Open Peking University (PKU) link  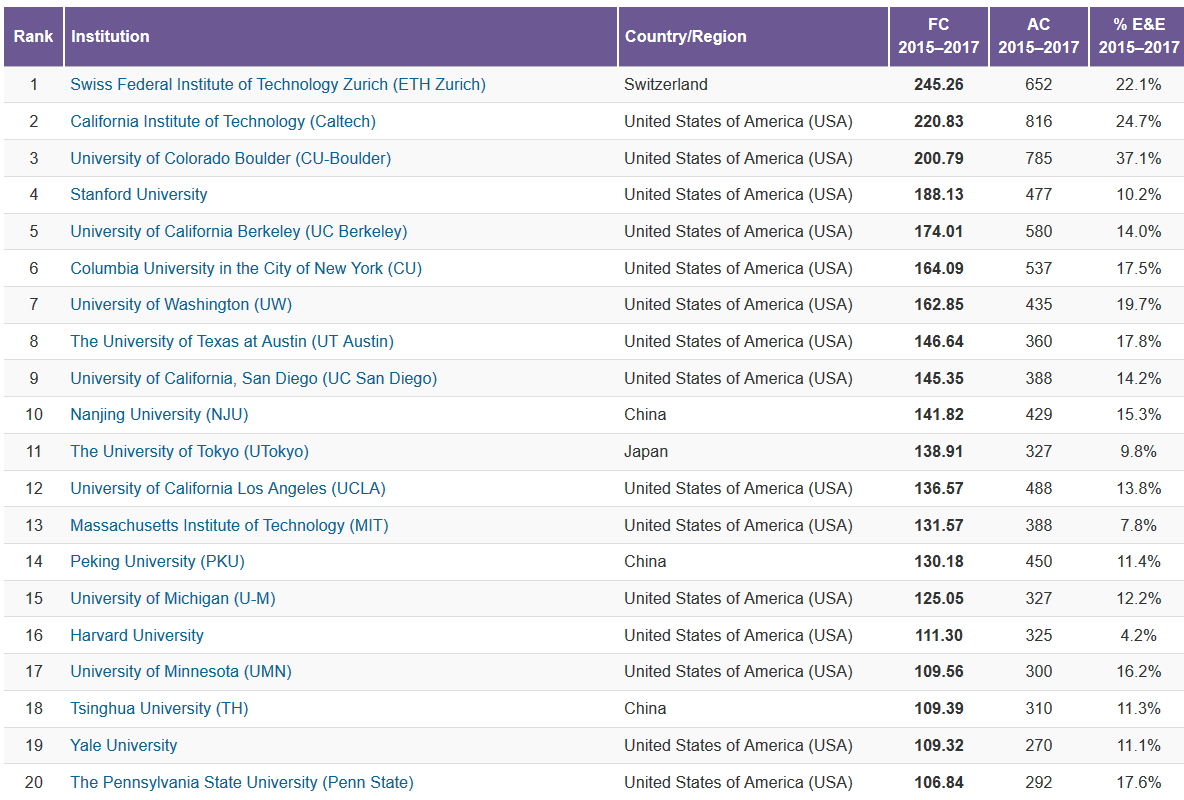[x=158, y=563]
